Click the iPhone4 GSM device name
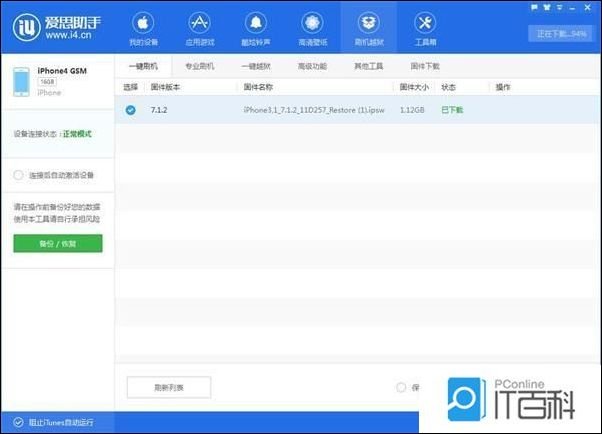Image resolution: width=602 pixels, height=434 pixels. click(x=62, y=71)
